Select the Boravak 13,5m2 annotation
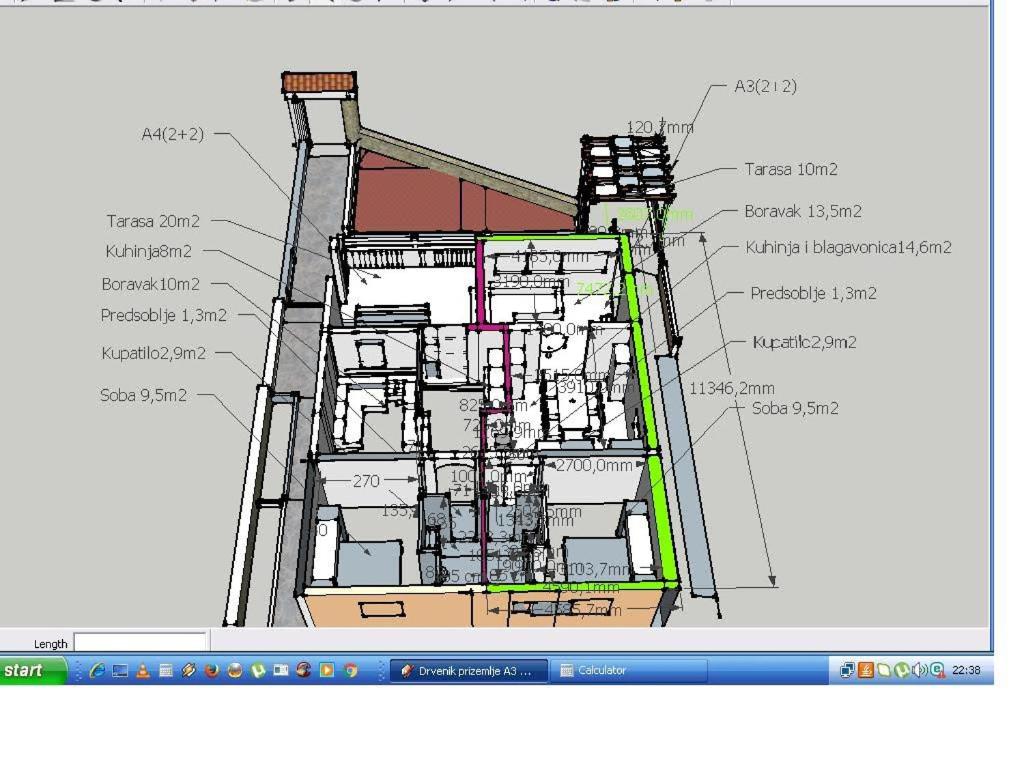1024x768 pixels. point(803,212)
